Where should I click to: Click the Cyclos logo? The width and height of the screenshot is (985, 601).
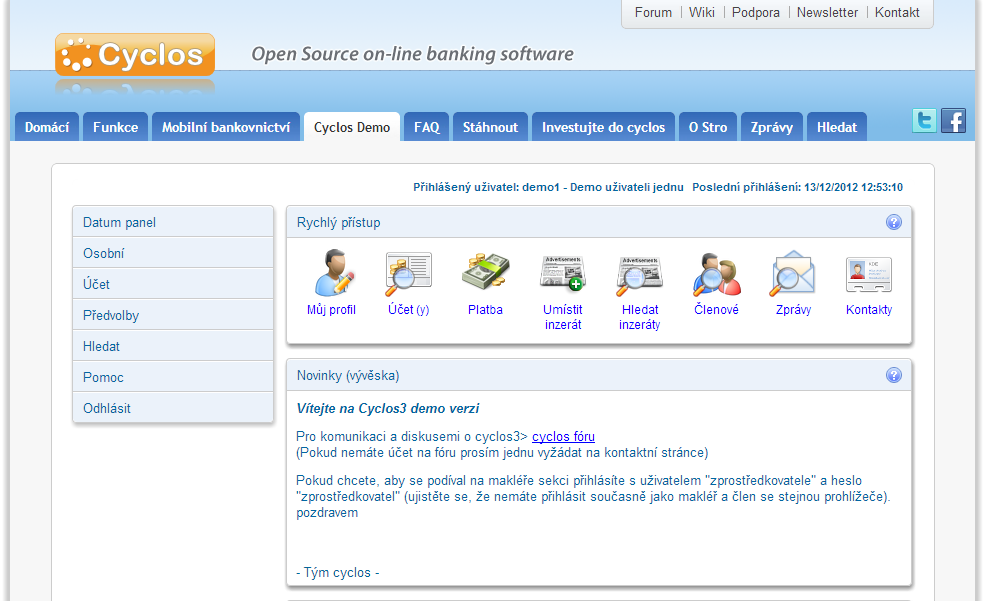click(x=135, y=55)
